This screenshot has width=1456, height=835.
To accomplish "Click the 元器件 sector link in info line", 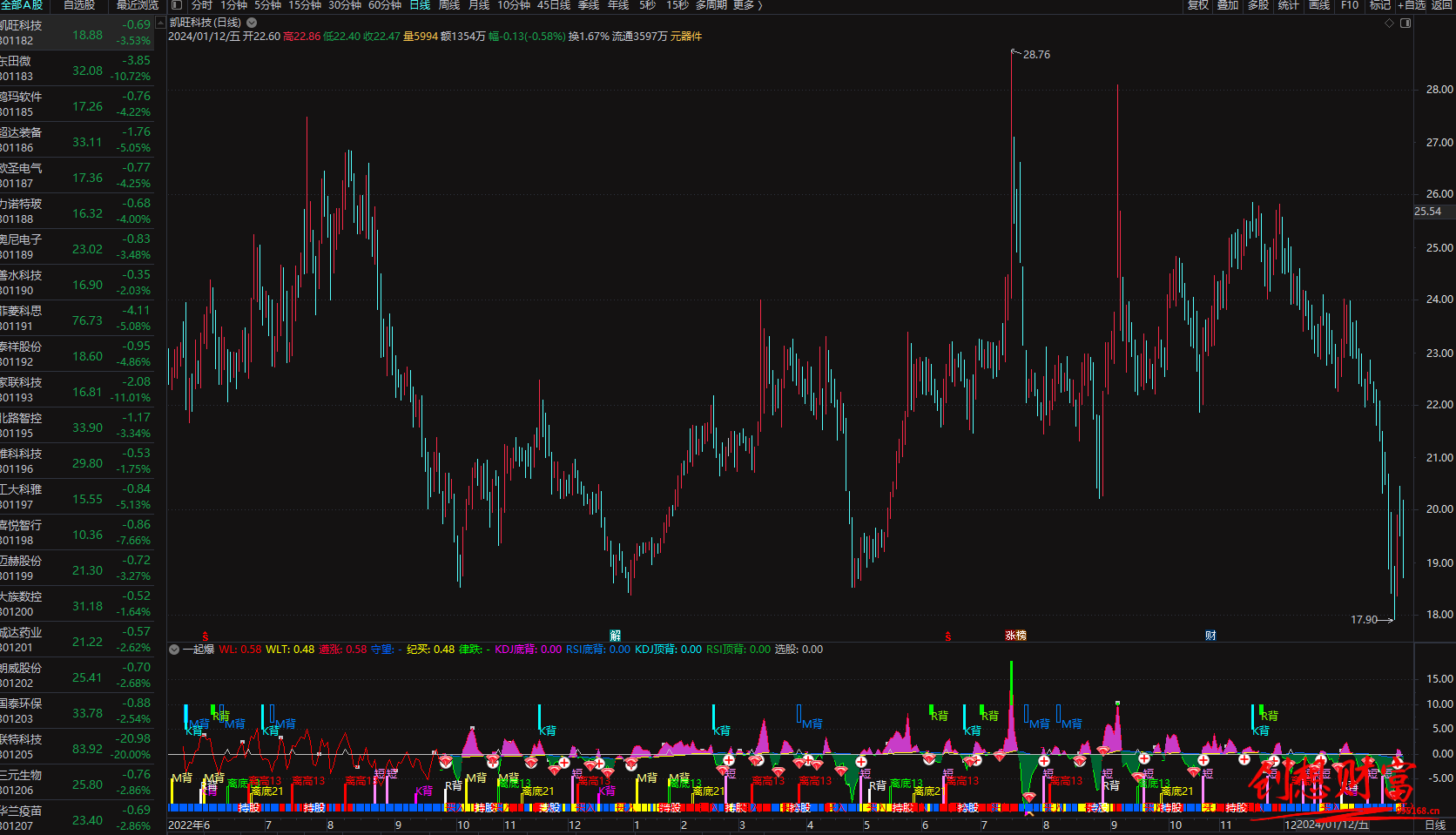I will click(x=686, y=37).
